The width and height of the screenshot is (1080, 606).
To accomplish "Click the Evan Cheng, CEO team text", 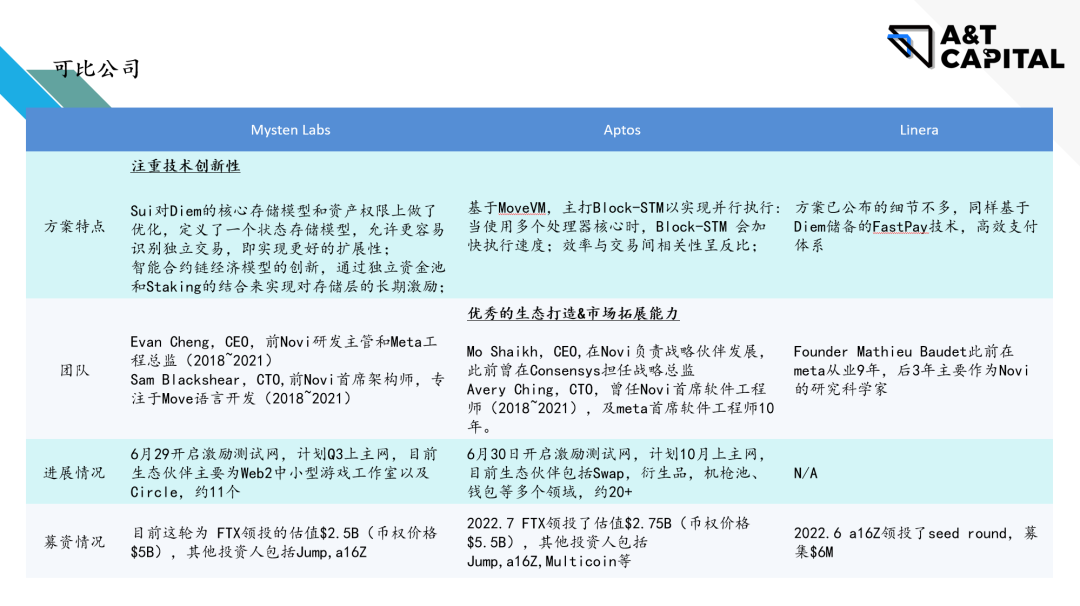I will (x=284, y=351).
